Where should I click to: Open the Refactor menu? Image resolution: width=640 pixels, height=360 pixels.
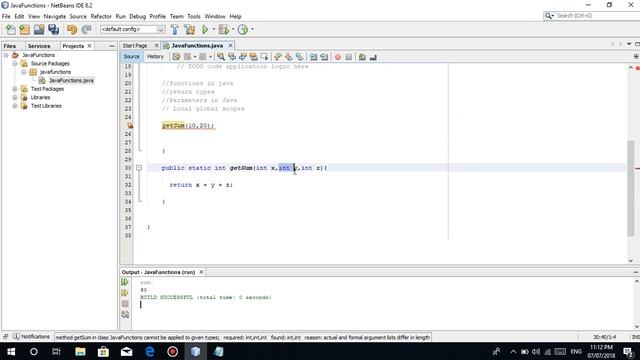101,16
